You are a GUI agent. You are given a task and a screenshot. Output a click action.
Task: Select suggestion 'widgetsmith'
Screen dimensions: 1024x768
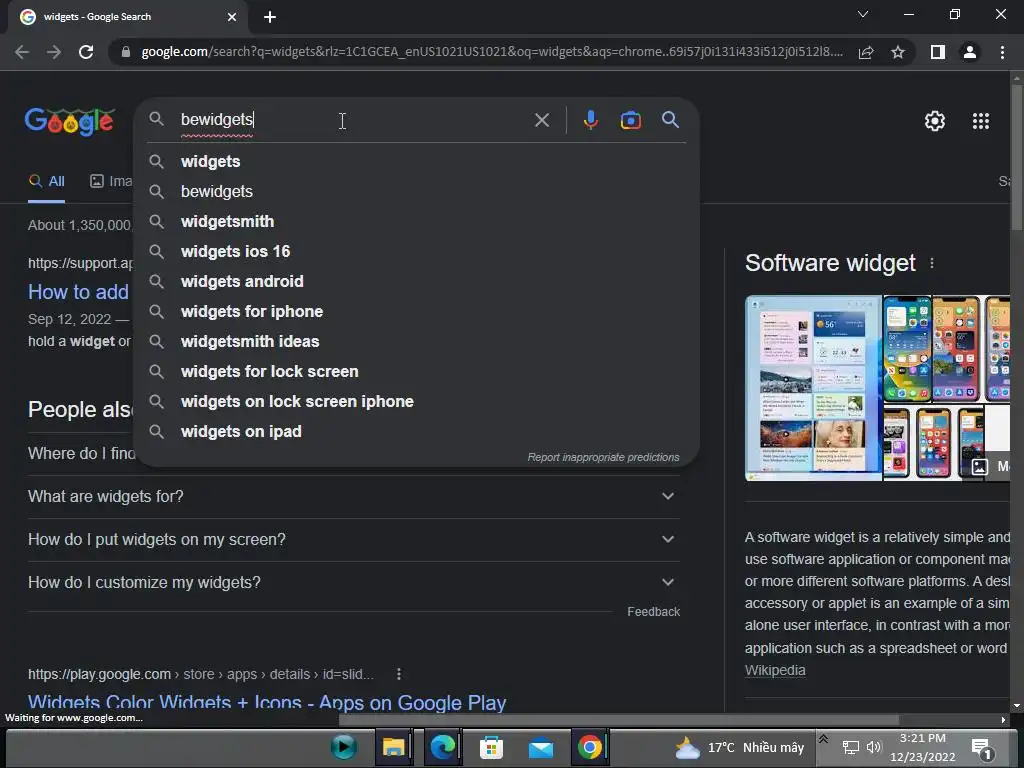416,221
